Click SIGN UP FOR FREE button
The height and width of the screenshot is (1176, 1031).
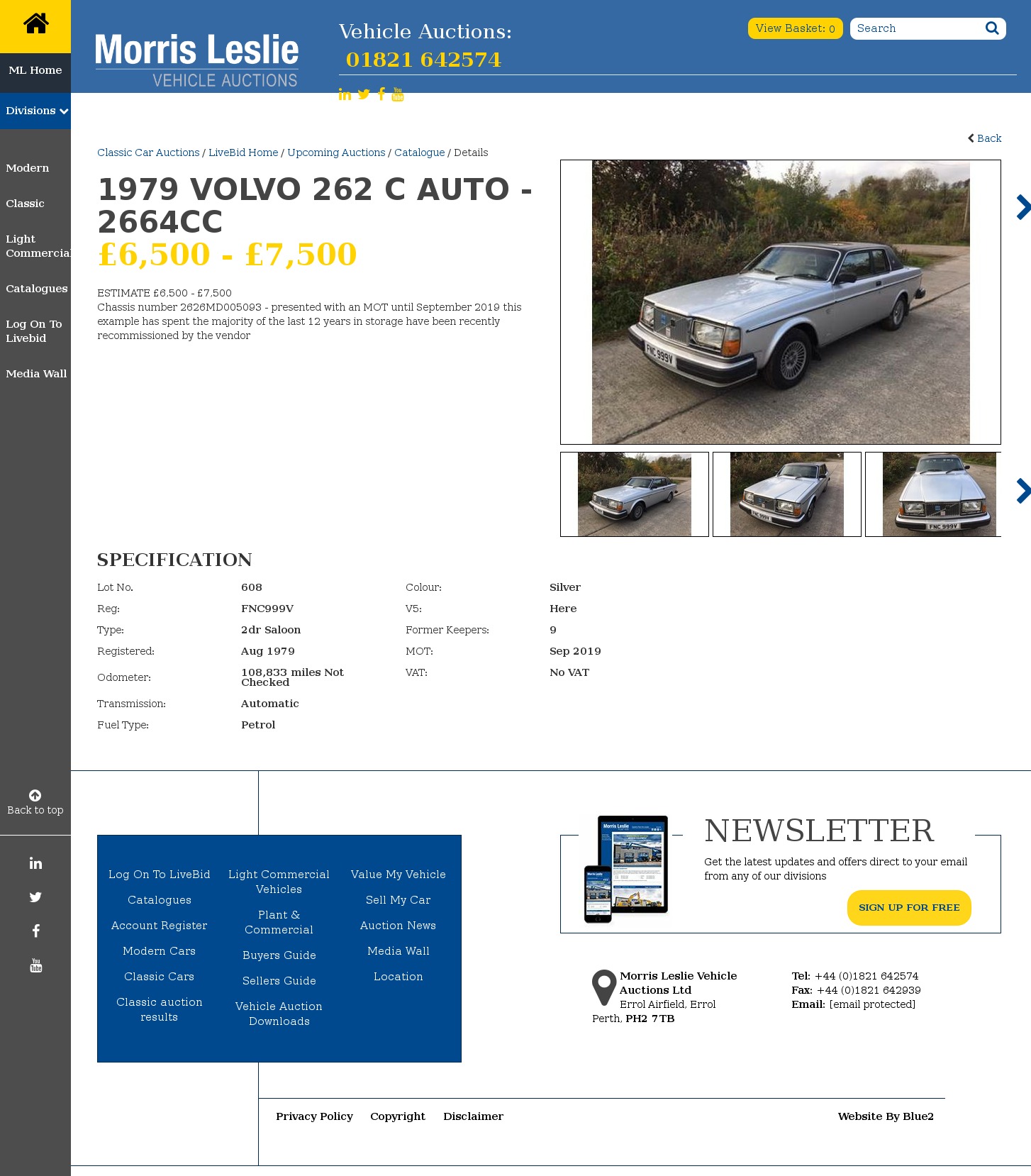(909, 908)
